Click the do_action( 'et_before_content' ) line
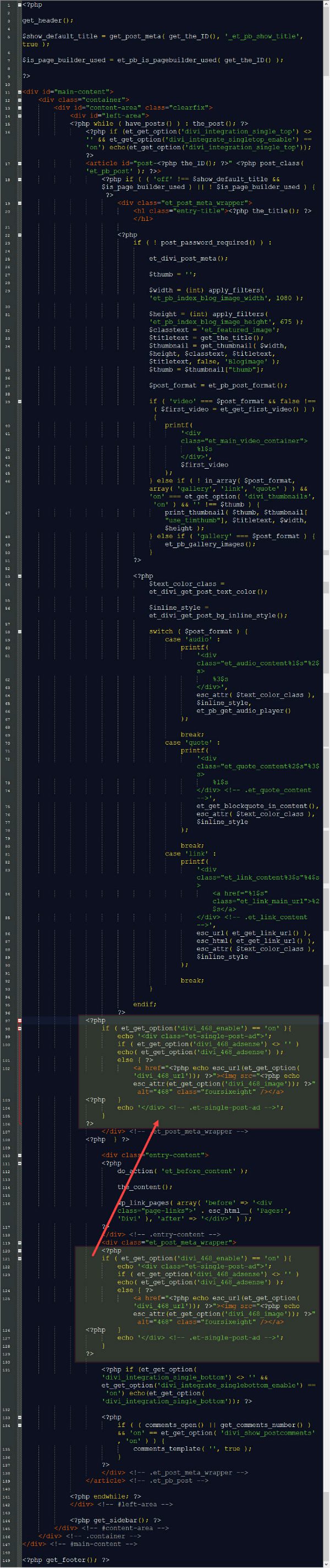330x1568 pixels. tap(182, 1171)
